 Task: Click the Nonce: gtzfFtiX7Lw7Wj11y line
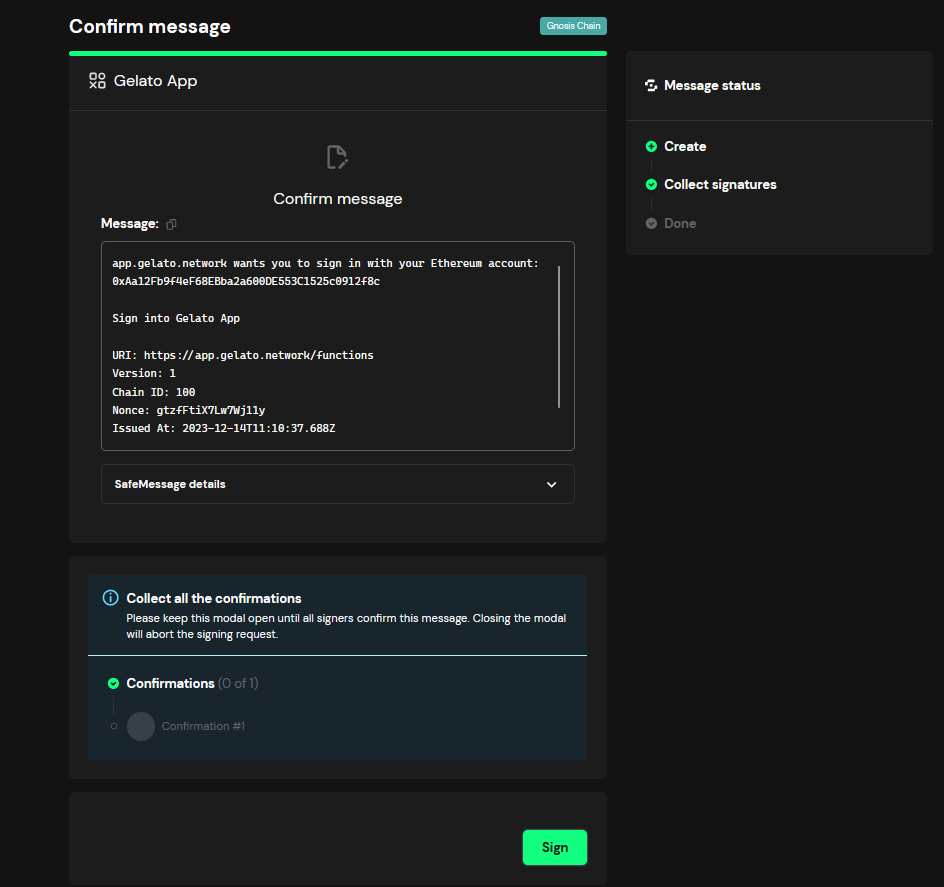[x=188, y=410]
